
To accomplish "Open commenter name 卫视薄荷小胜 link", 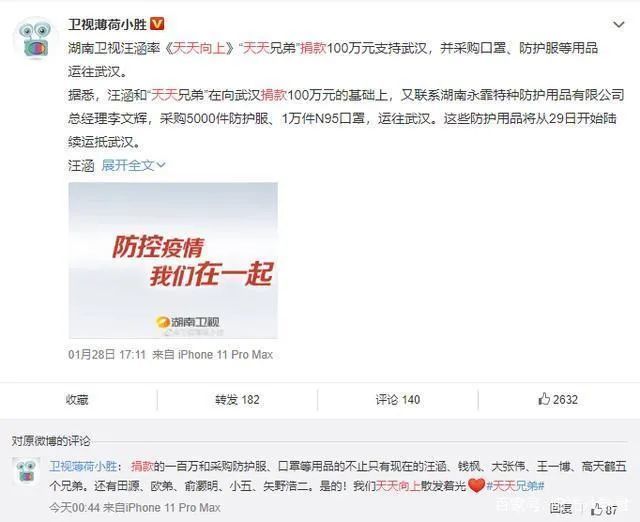I will [x=83, y=466].
